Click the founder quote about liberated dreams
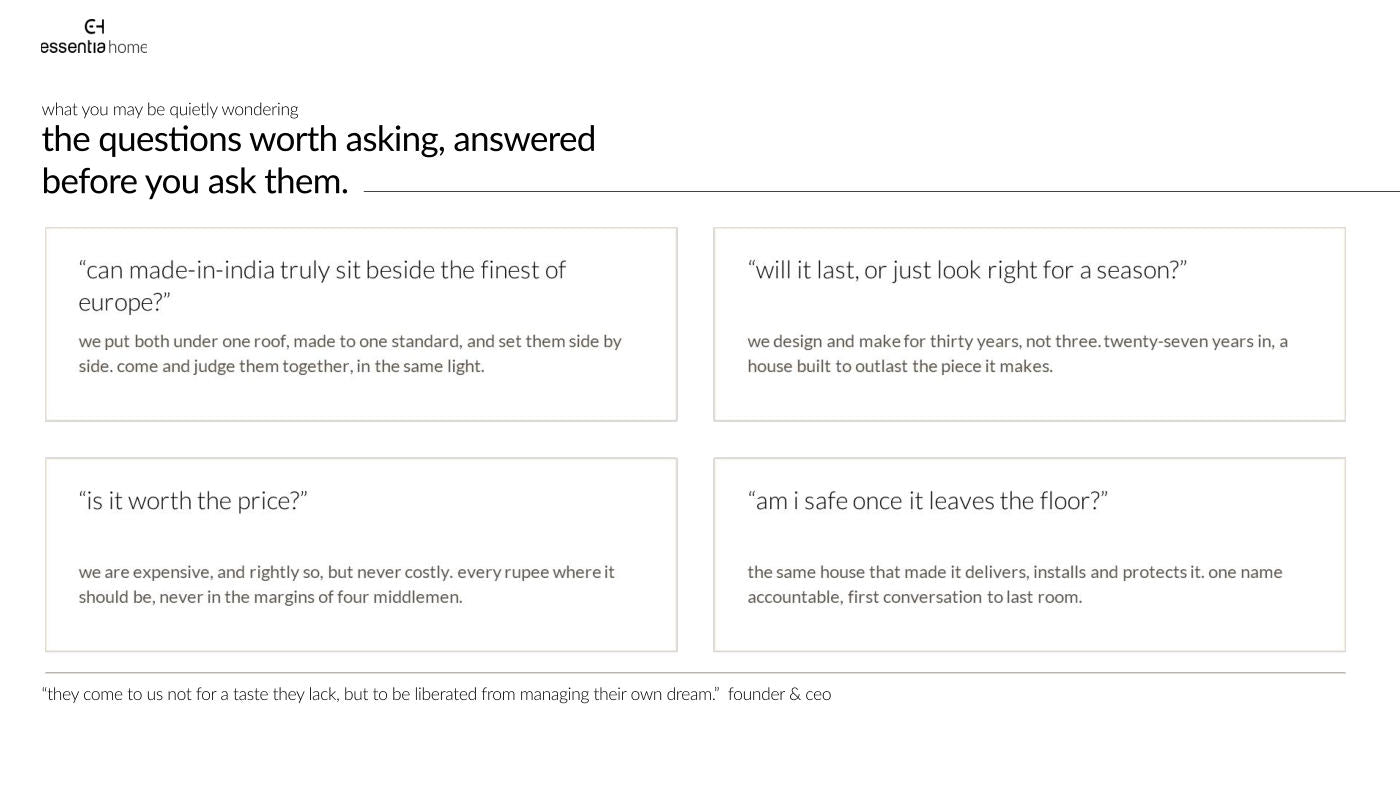The height and width of the screenshot is (788, 1400). point(381,694)
